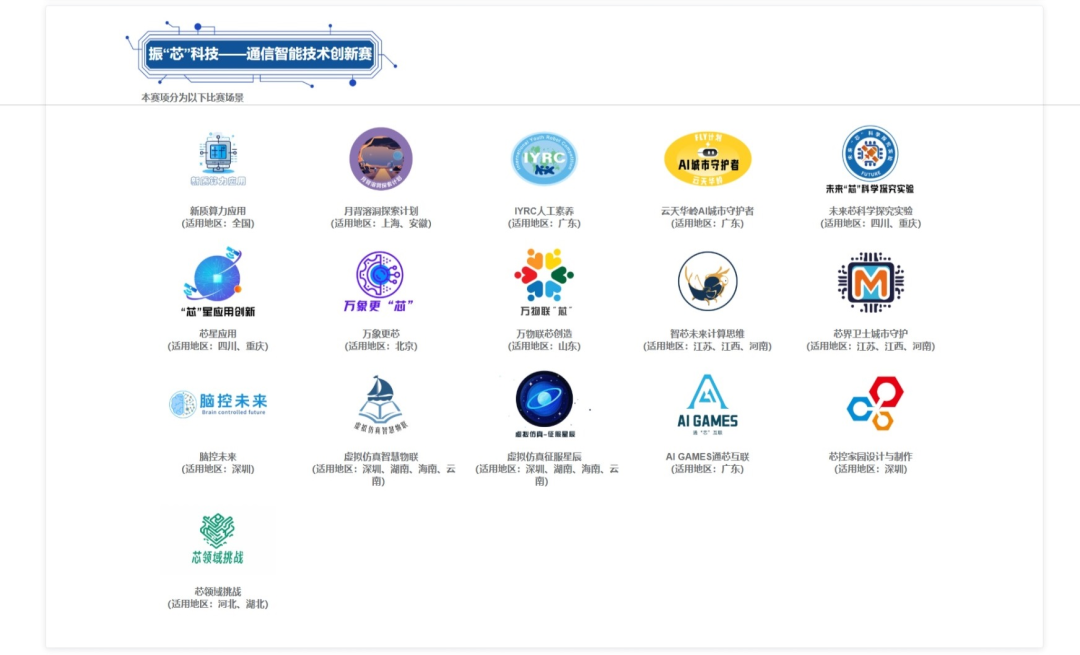This screenshot has width=1080, height=655.
Task: Select the 万象更“芯” purple gear logo
Action: [x=381, y=282]
